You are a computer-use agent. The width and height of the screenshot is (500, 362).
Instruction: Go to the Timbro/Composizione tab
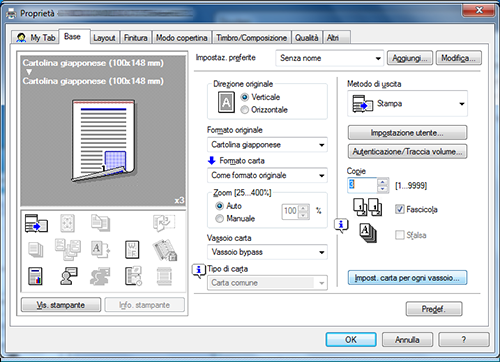click(251, 38)
